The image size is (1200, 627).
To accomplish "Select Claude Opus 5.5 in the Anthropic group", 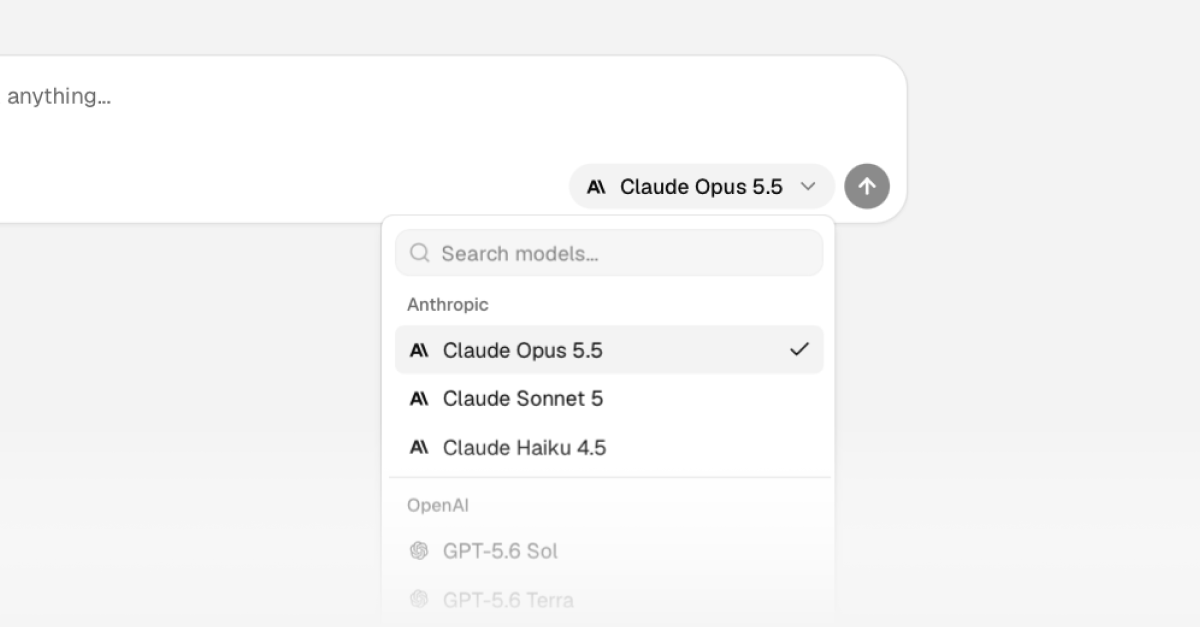I will pos(609,350).
